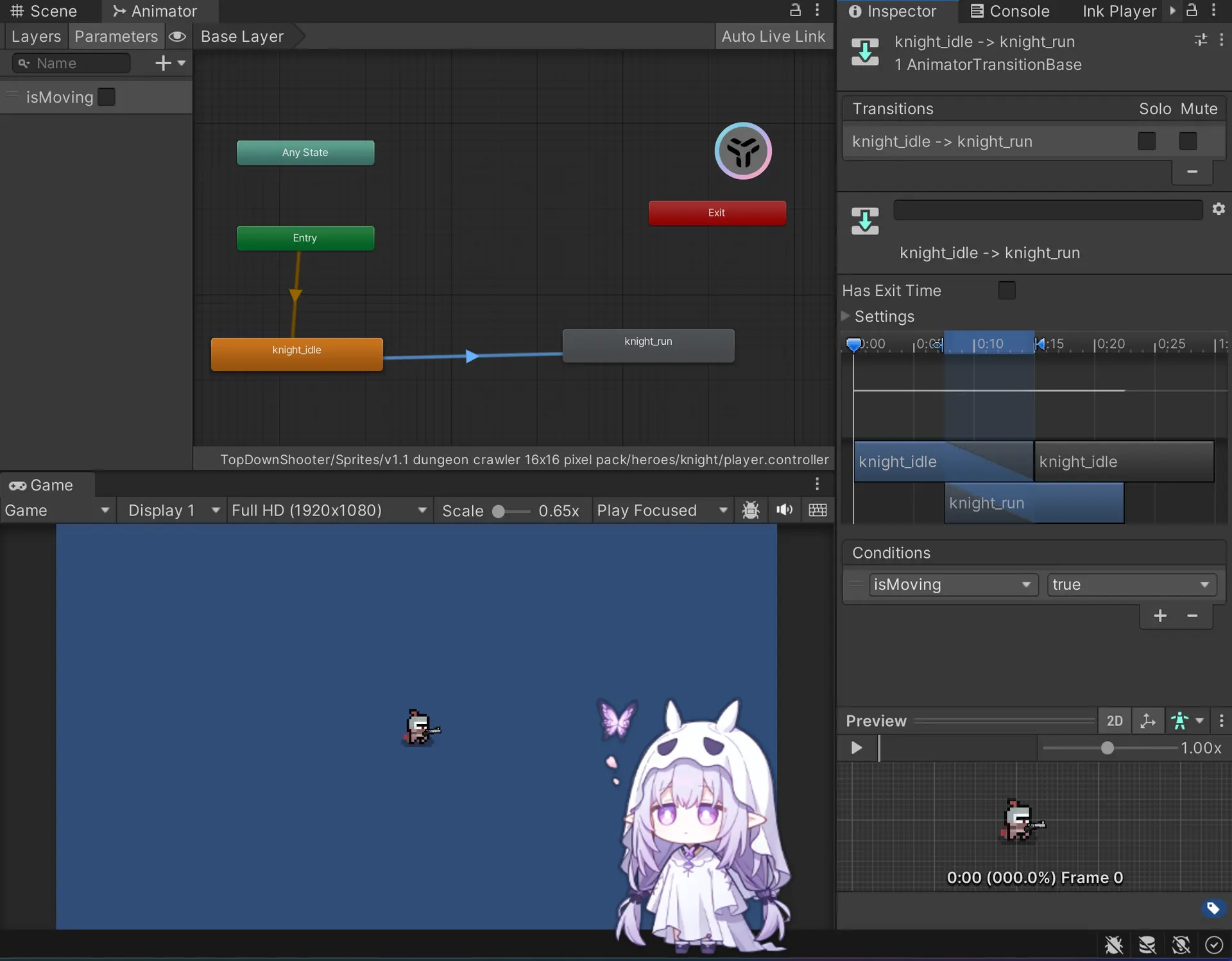Toggle the Animator parameters eye visibility icon

tap(177, 37)
